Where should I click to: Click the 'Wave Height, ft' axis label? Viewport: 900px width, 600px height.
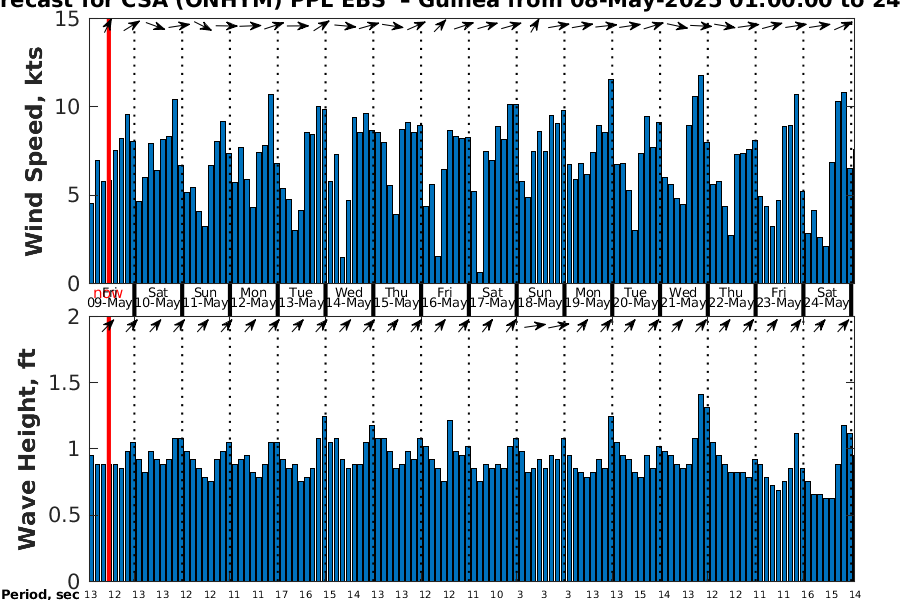coord(28,448)
